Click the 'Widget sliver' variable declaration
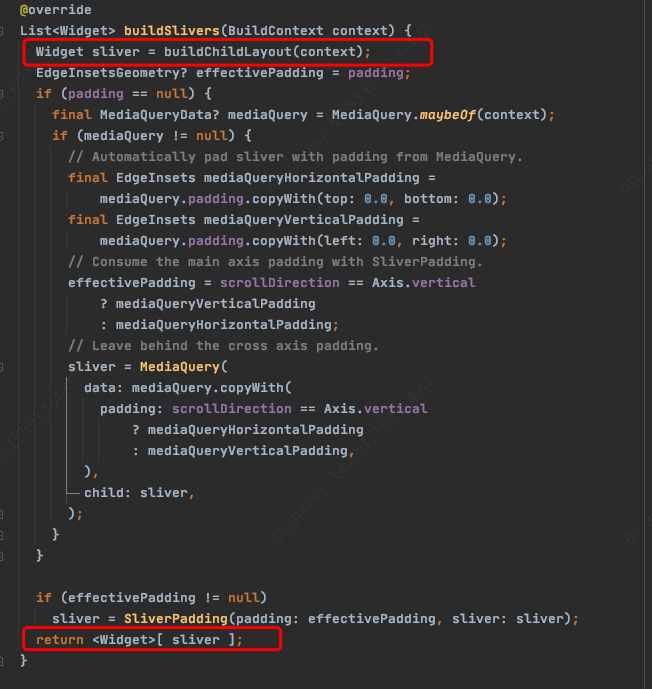The width and height of the screenshot is (652, 689). click(x=88, y=52)
